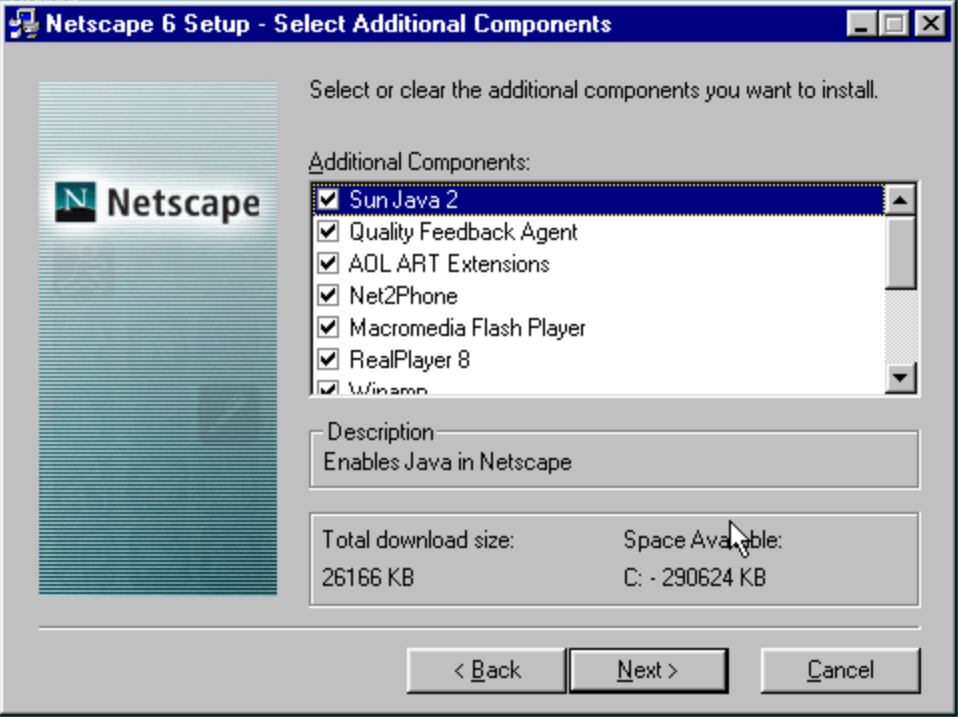The width and height of the screenshot is (958, 717).
Task: Cancel the Netscape 6 setup
Action: coord(840,671)
